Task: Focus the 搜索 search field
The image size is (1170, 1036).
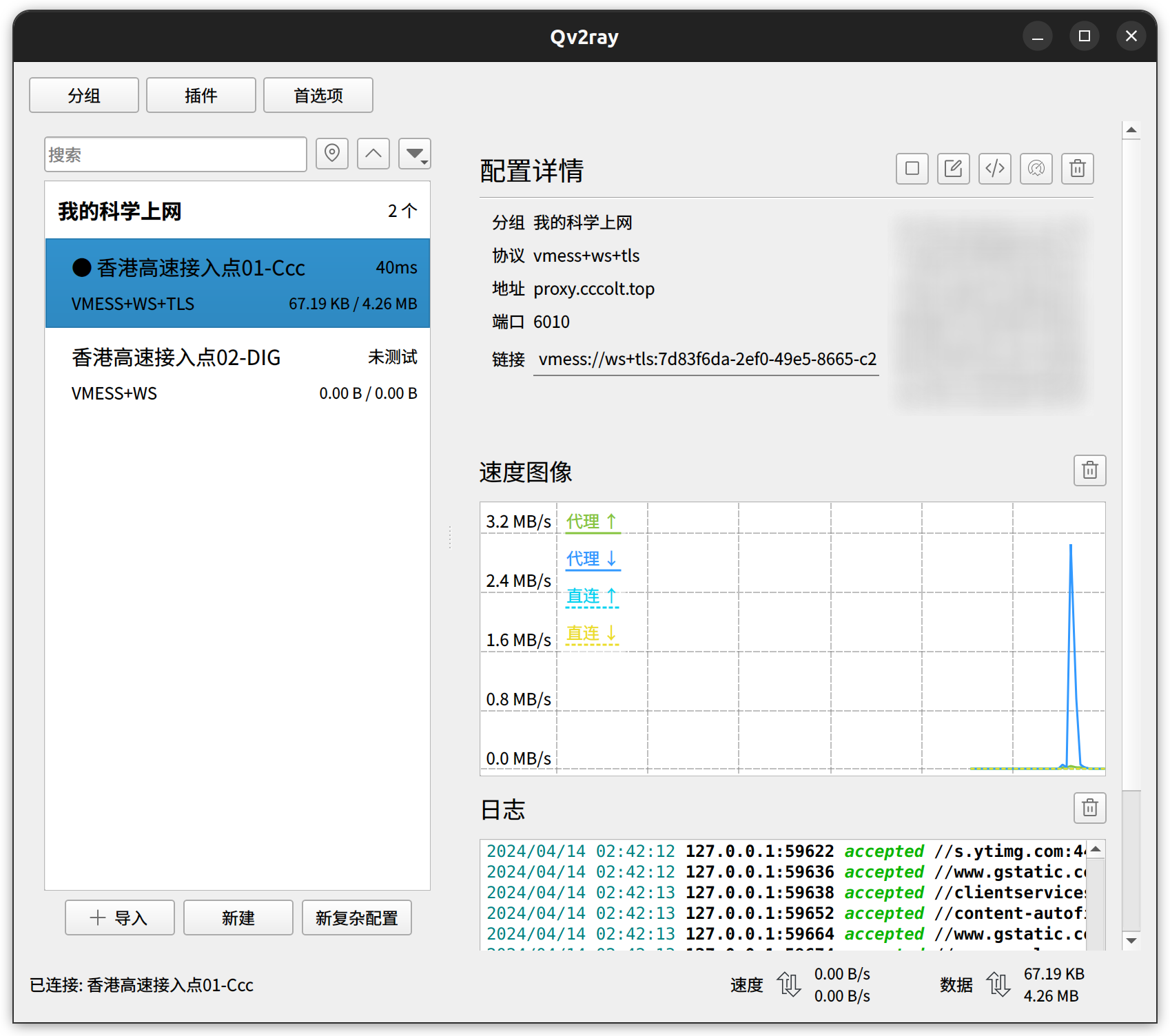Action: [176, 154]
